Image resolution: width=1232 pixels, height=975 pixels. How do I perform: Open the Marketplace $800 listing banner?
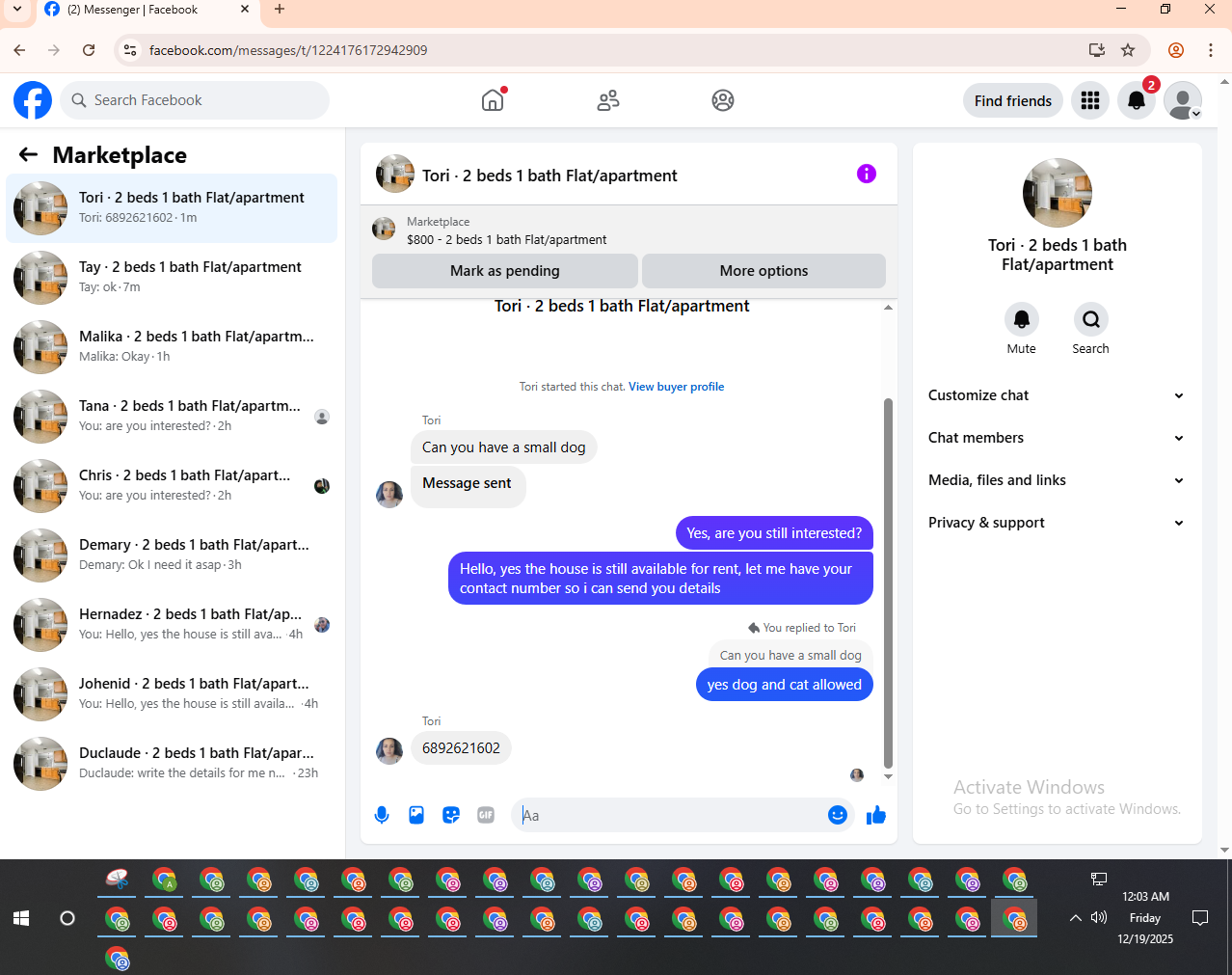click(x=629, y=230)
